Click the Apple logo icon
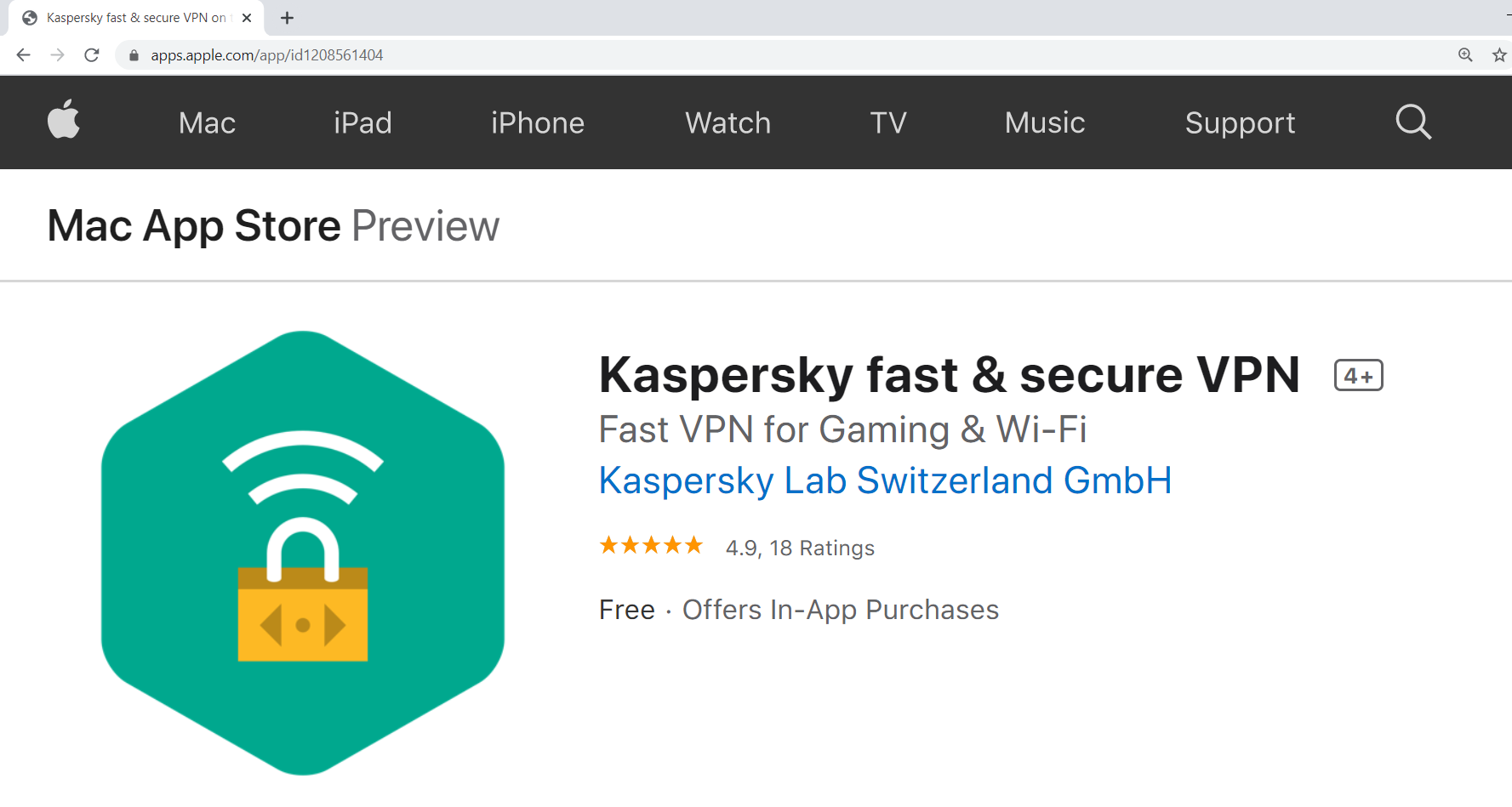This screenshot has width=1512, height=807. tap(64, 120)
